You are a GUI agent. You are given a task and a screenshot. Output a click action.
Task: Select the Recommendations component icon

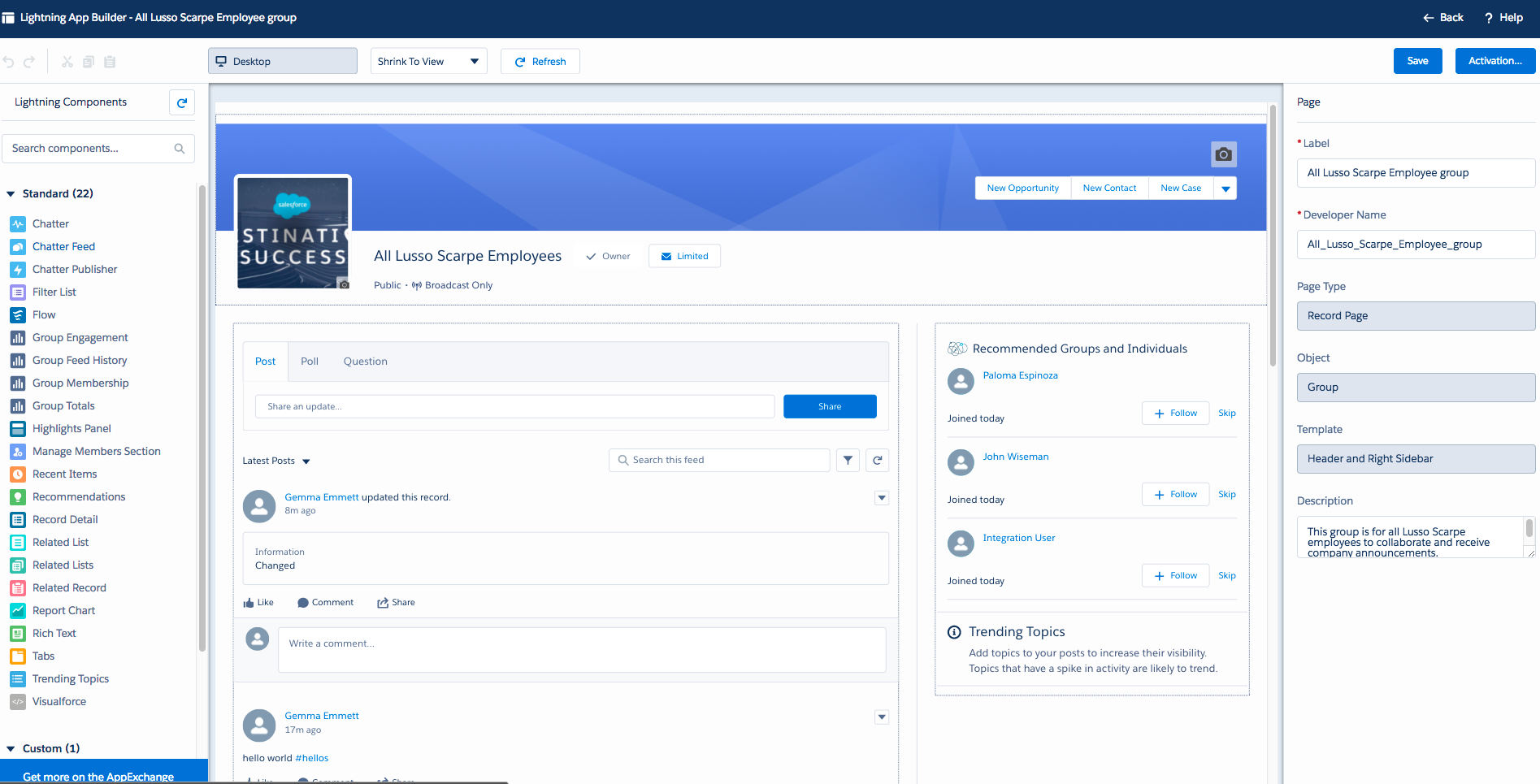pos(18,497)
